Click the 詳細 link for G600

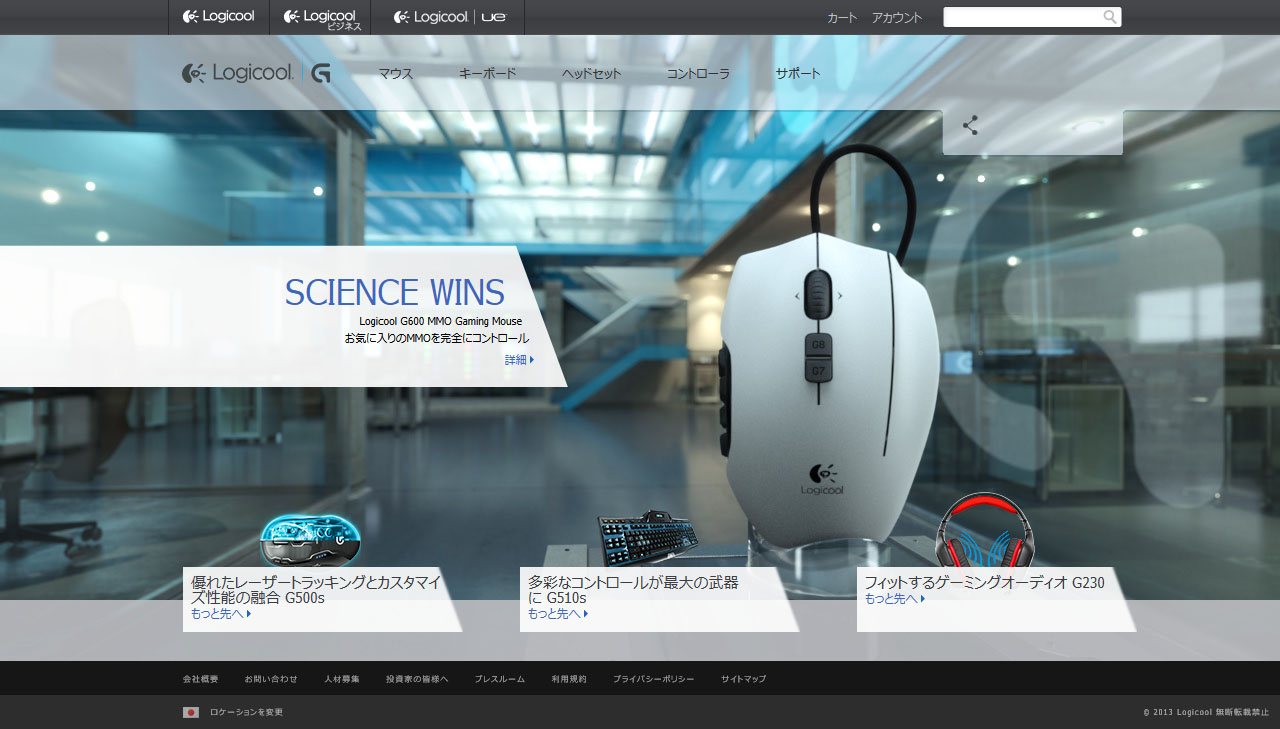pyautogui.click(x=519, y=360)
